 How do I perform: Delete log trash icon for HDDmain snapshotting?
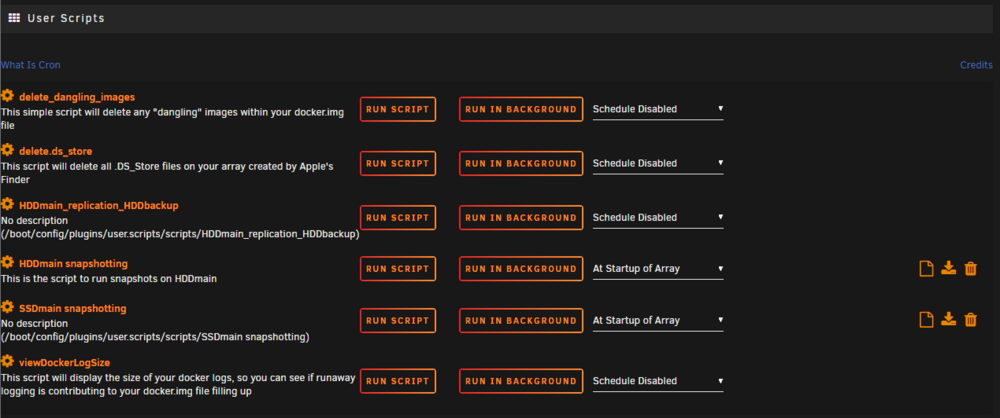coord(971,269)
